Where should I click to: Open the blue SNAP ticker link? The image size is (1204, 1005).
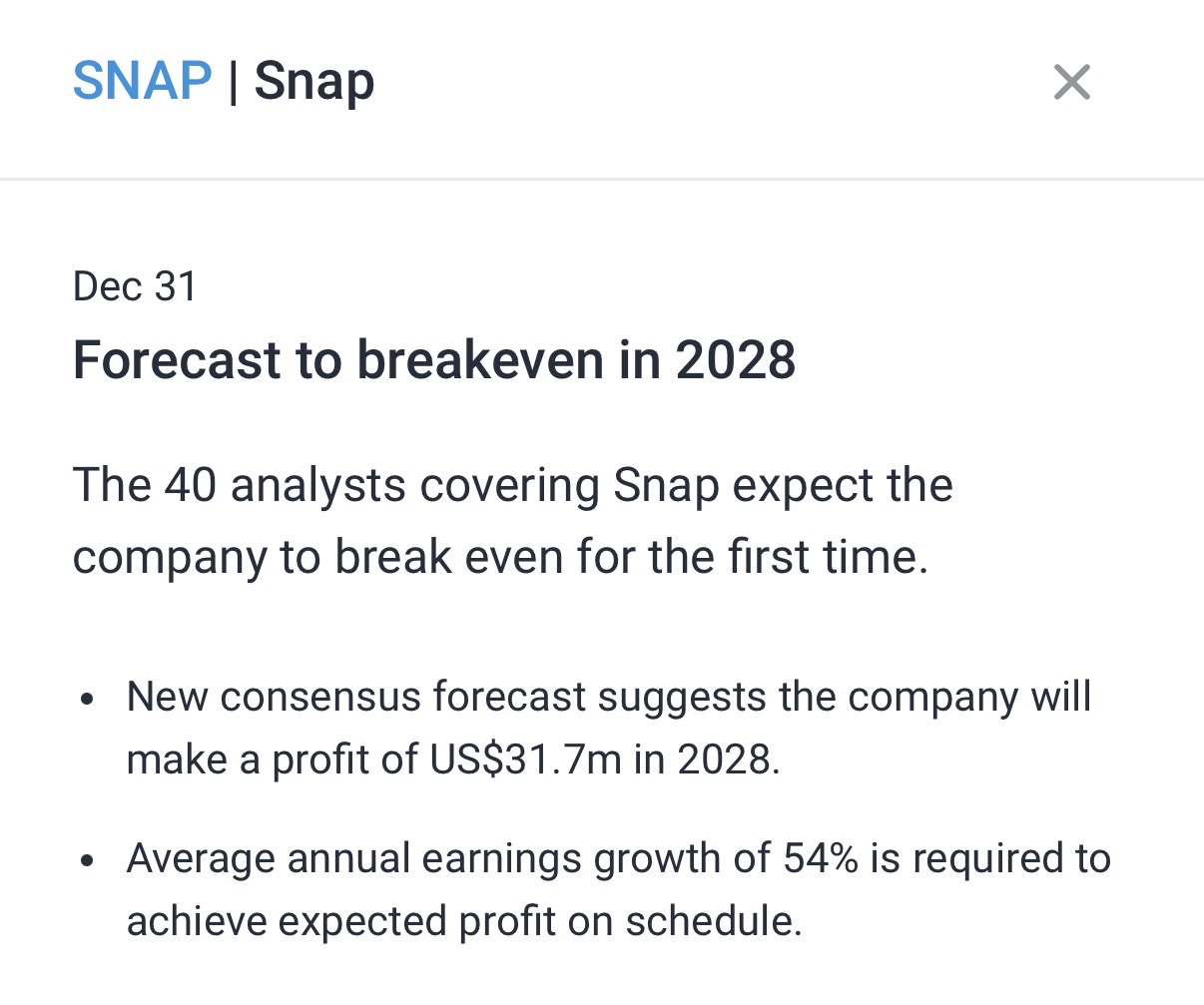pyautogui.click(x=142, y=81)
